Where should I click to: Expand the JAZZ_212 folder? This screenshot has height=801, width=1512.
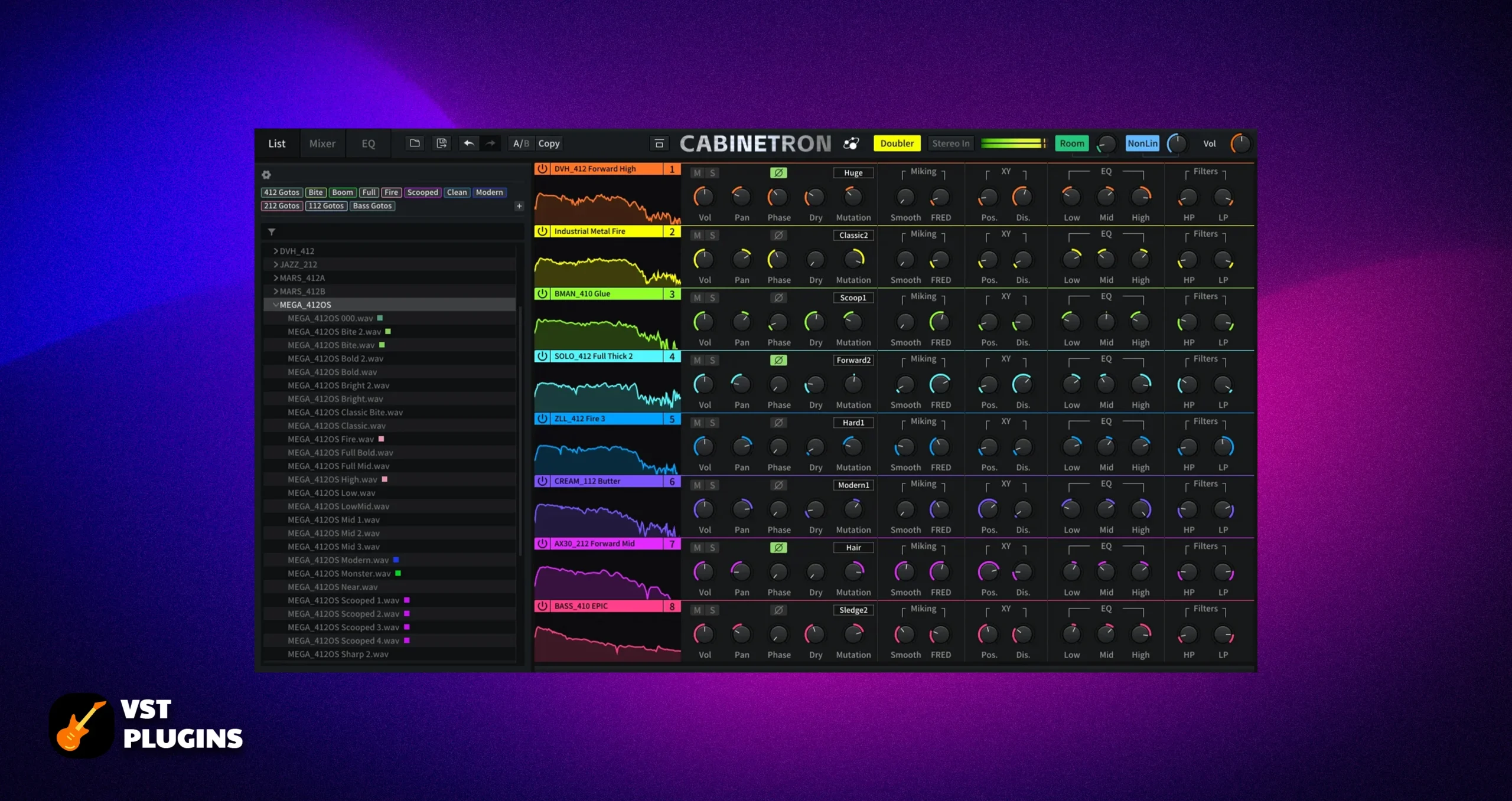coord(276,264)
